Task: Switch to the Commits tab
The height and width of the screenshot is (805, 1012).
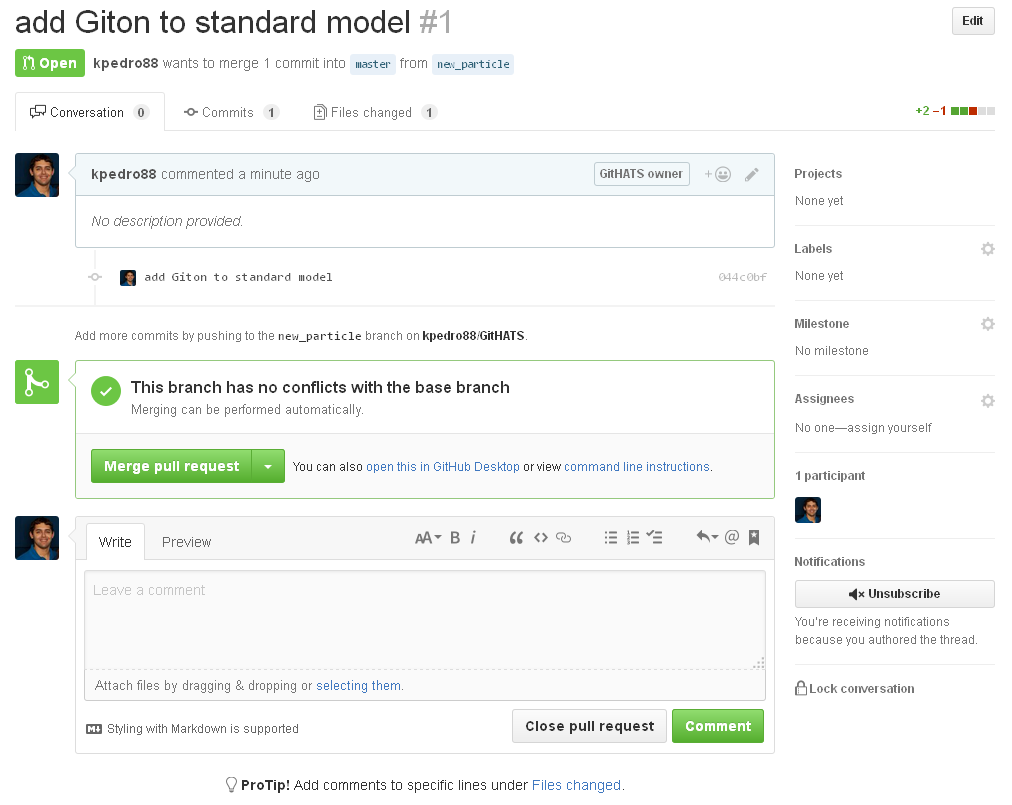Action: coord(231,112)
